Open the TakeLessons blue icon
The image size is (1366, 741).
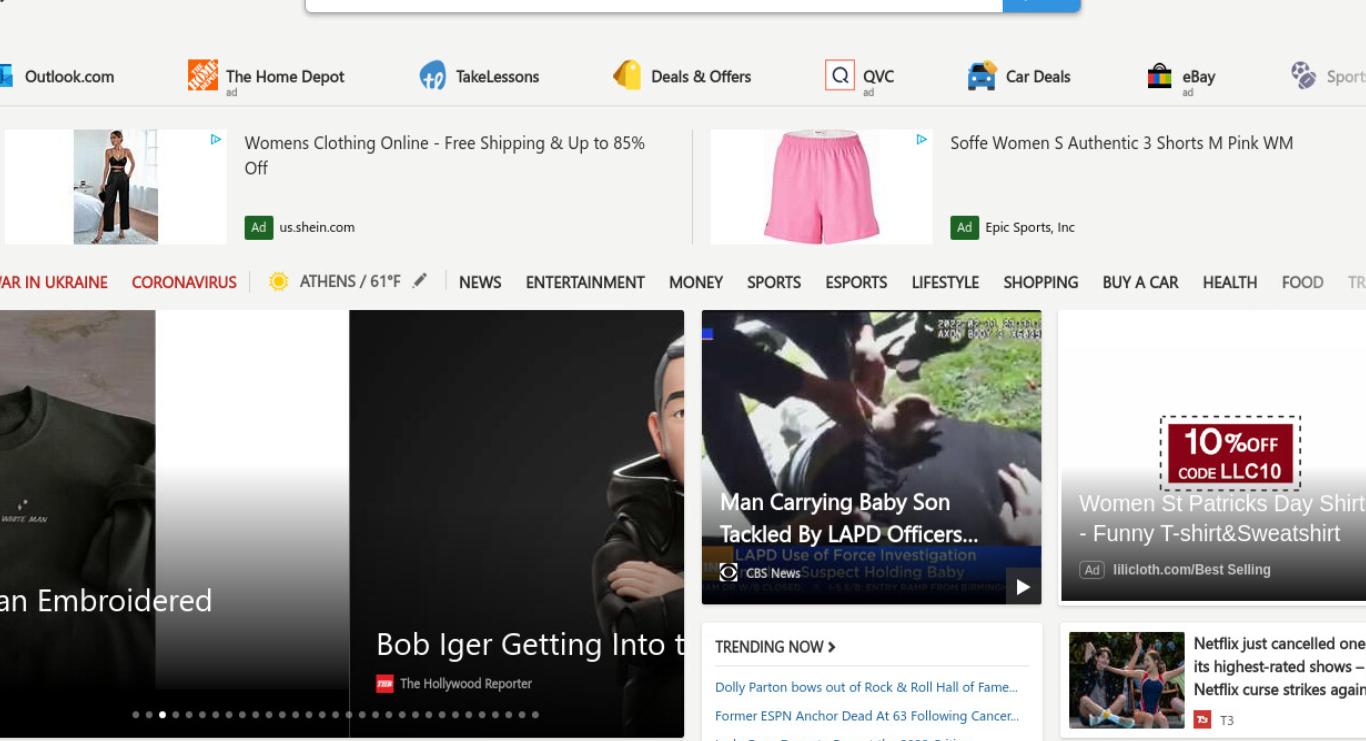(432, 75)
